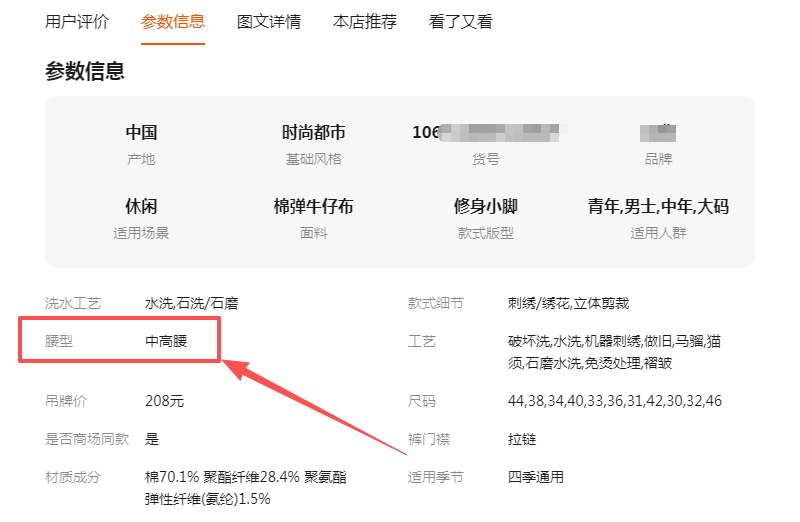Click the 参数信息 section heading
800x522 pixels.
coord(85,71)
